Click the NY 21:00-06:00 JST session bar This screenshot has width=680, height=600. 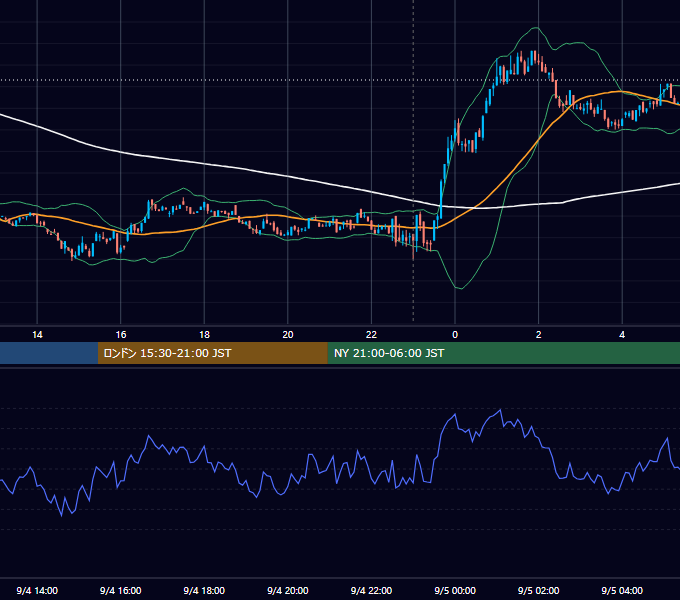coord(503,353)
